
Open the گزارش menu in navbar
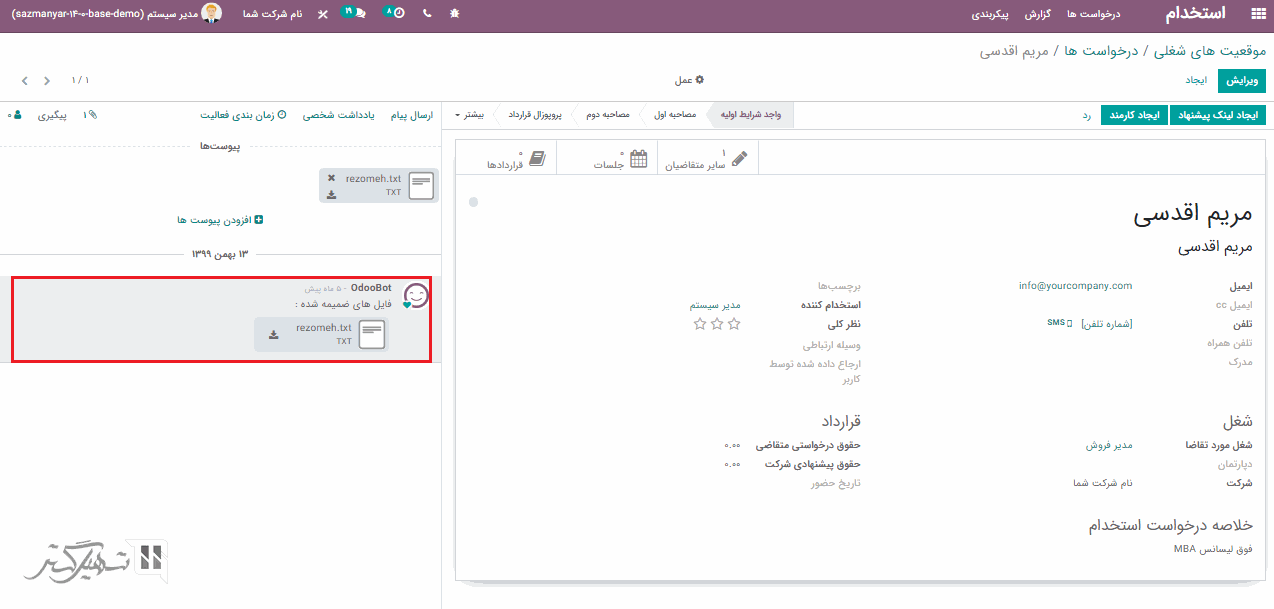1043,14
